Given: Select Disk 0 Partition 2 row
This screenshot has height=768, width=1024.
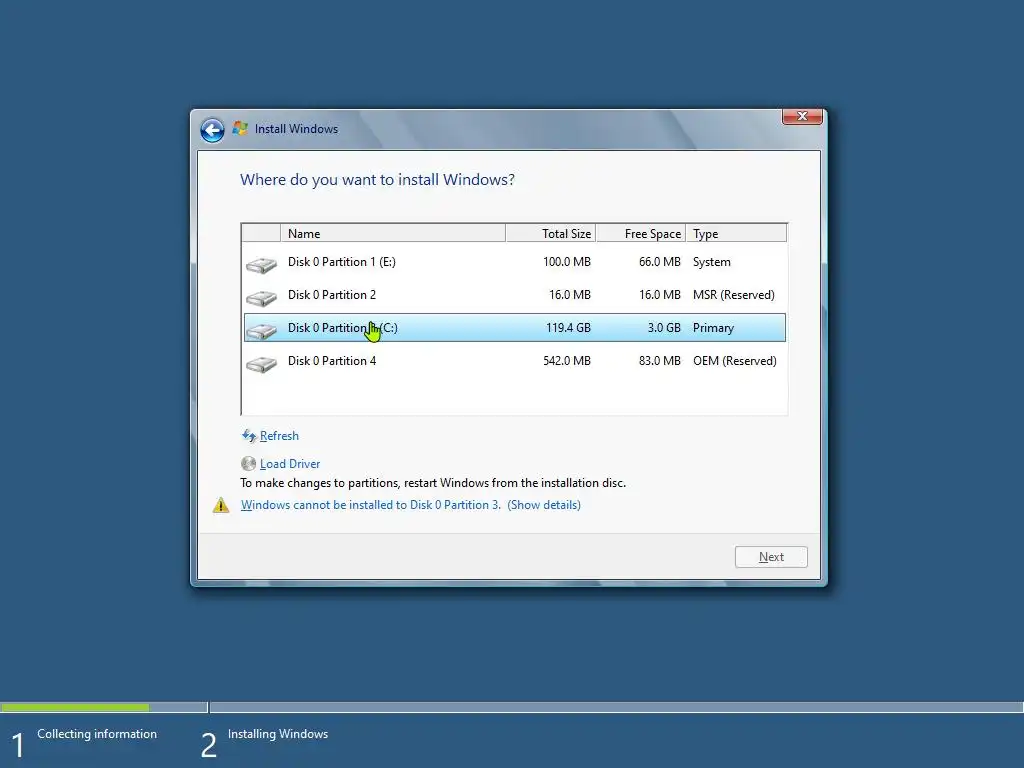Looking at the screenshot, I should point(515,295).
